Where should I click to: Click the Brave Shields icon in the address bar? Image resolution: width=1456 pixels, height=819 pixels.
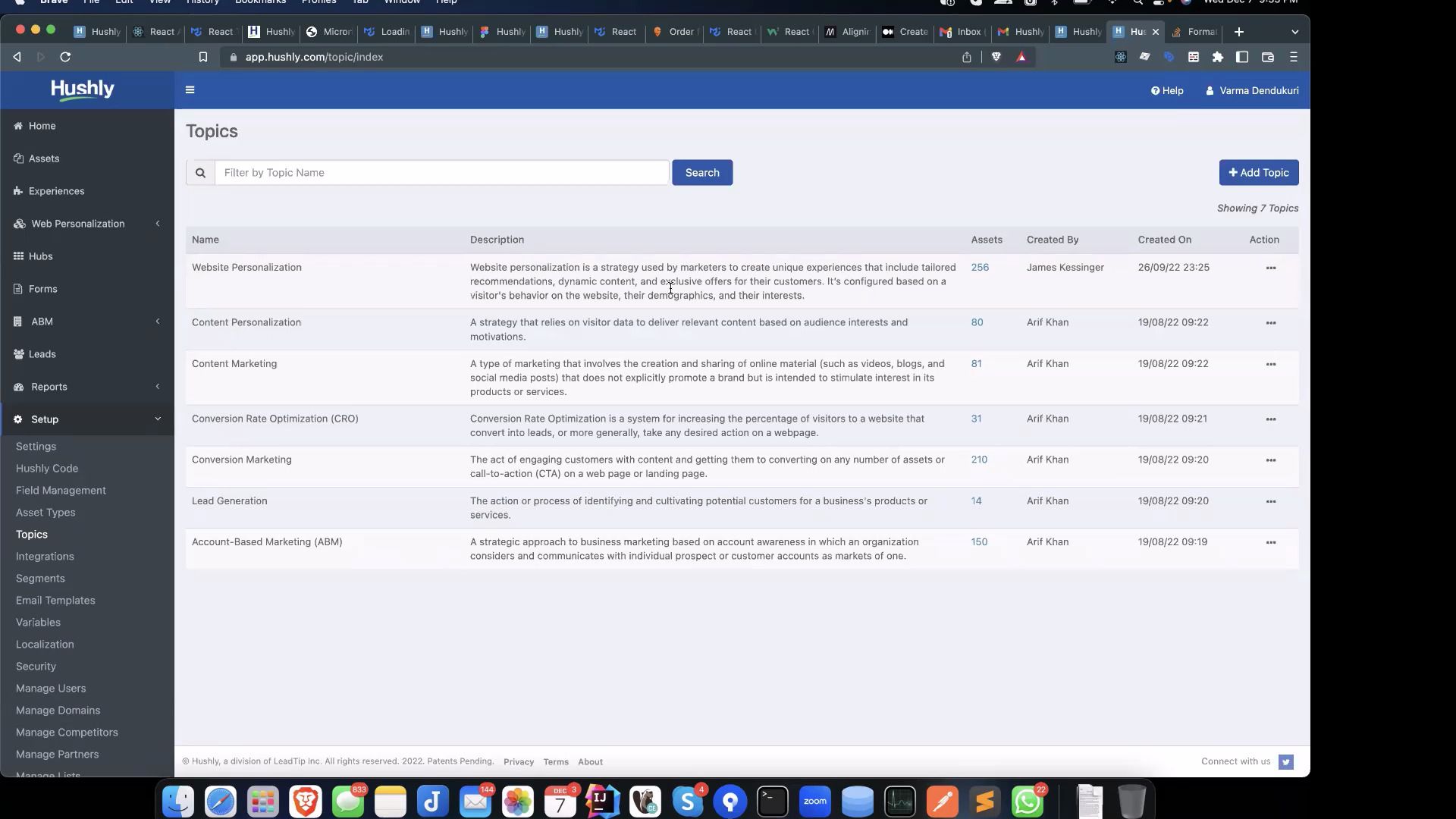pyautogui.click(x=996, y=57)
